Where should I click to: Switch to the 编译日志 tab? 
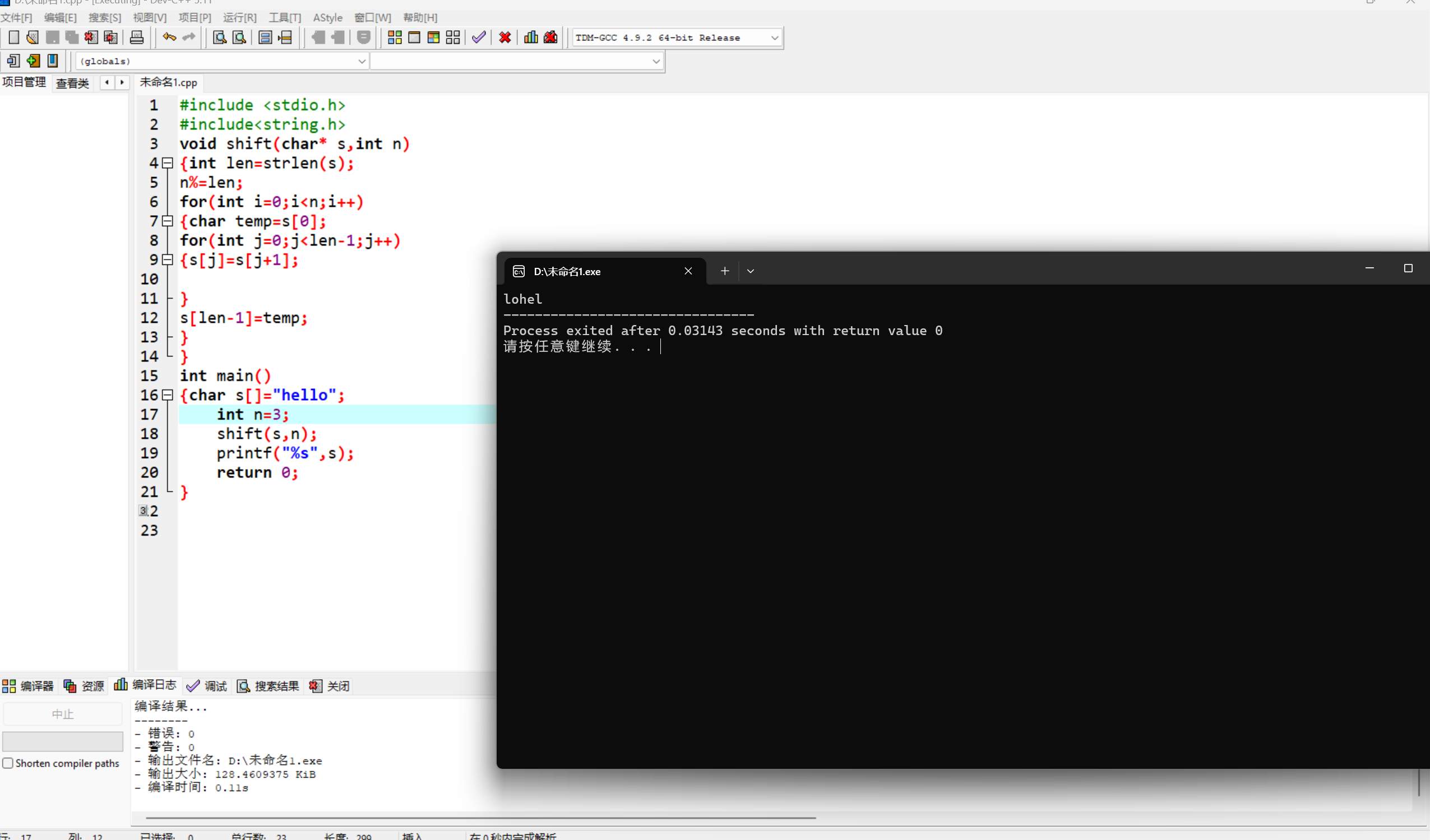pyautogui.click(x=145, y=685)
